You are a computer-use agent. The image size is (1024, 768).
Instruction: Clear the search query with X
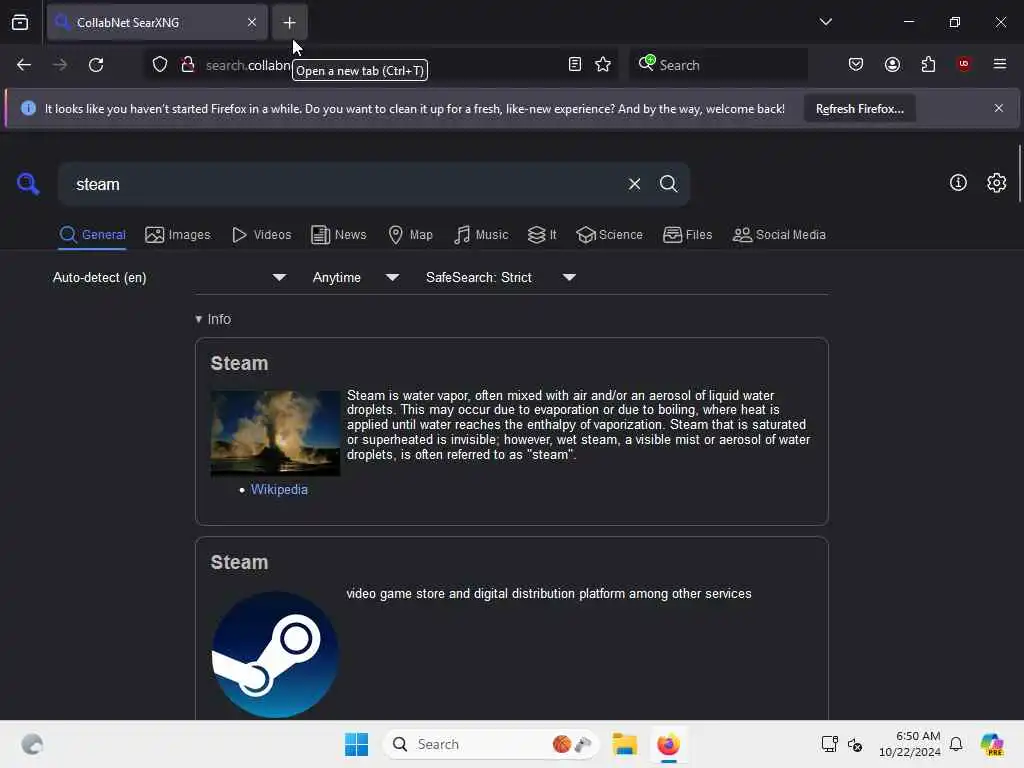click(634, 184)
